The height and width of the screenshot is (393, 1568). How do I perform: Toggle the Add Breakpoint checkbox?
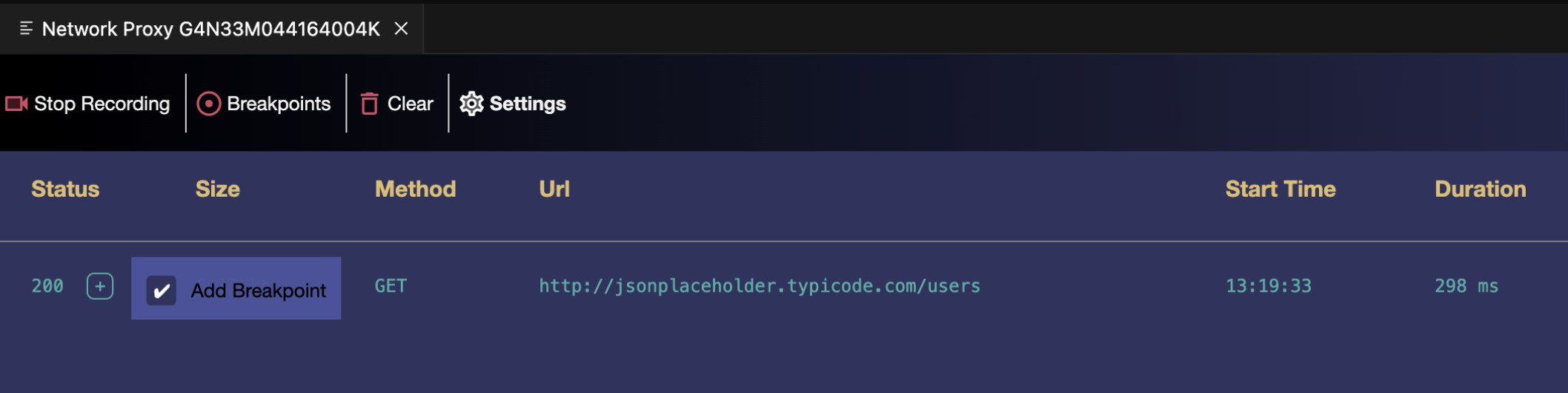[161, 290]
